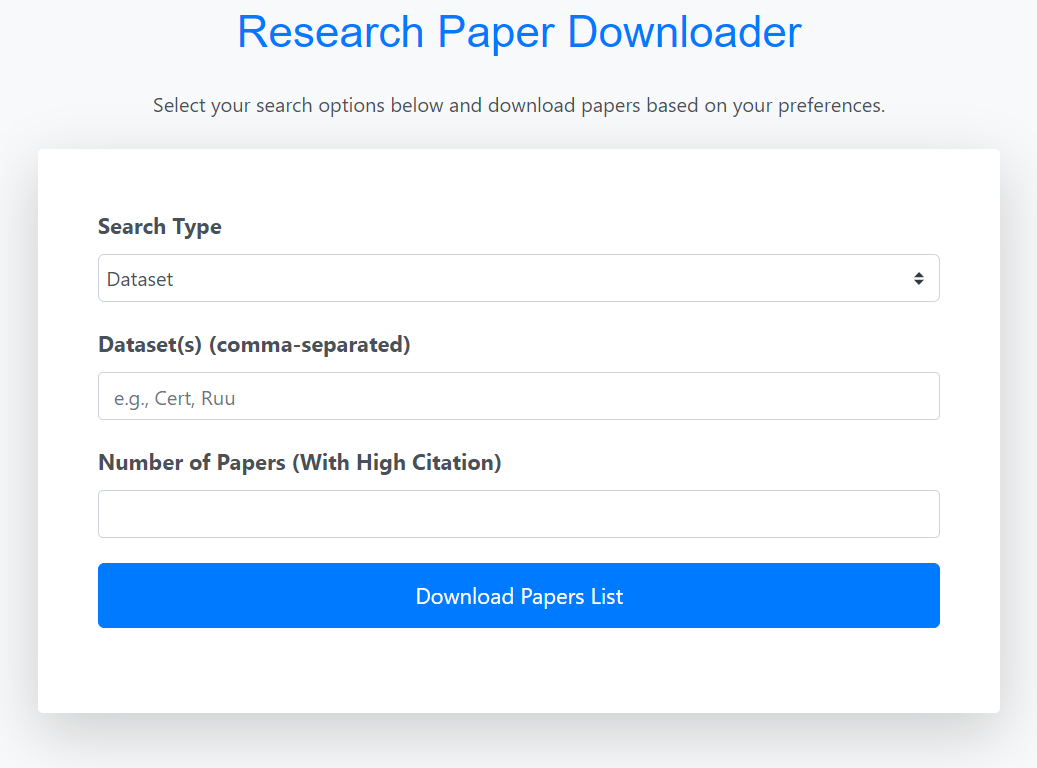This screenshot has height=768, width=1037.
Task: Click the right end of the Number of Papers field
Action: [915, 514]
